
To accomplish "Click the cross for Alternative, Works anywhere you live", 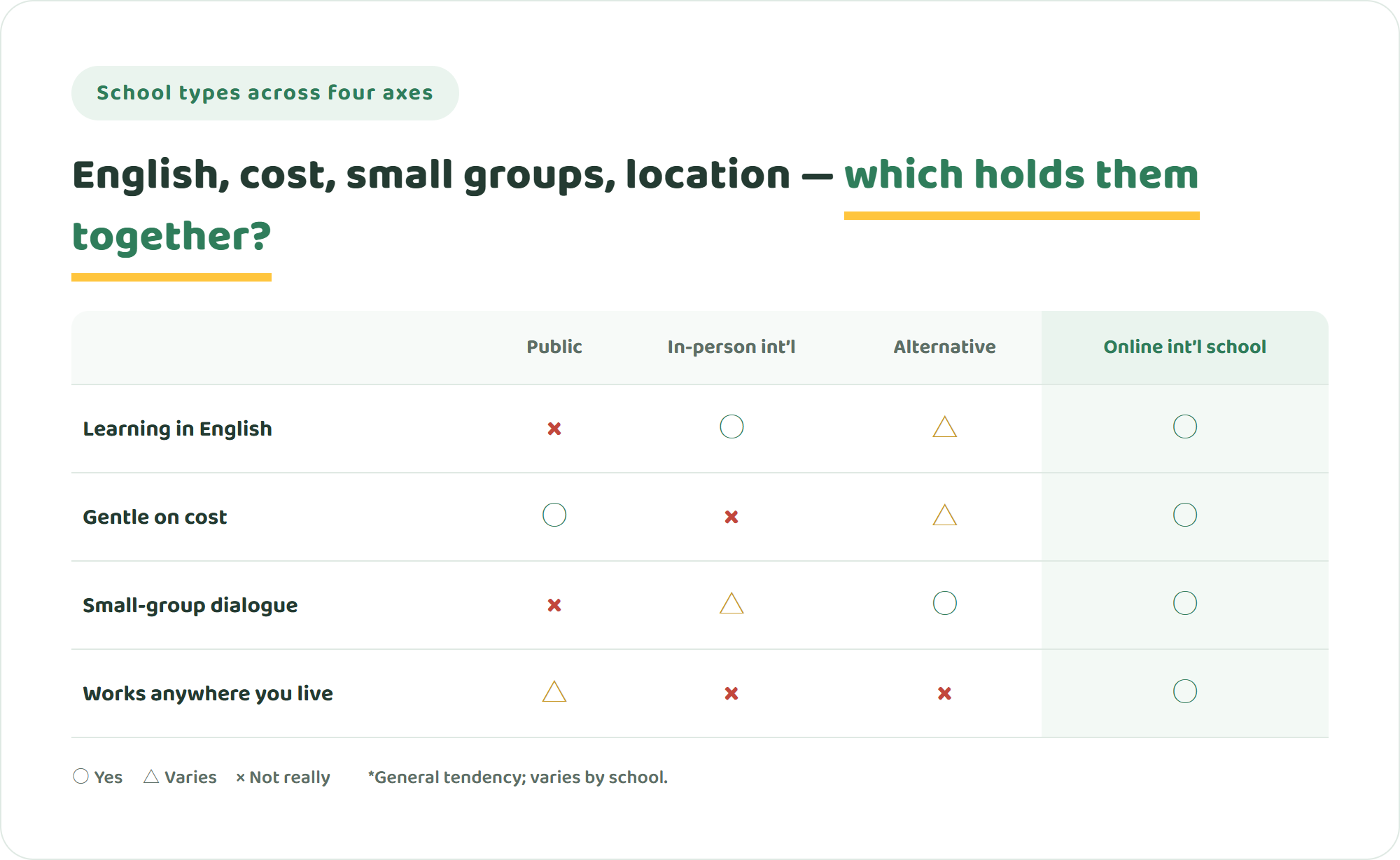I will click(x=944, y=693).
